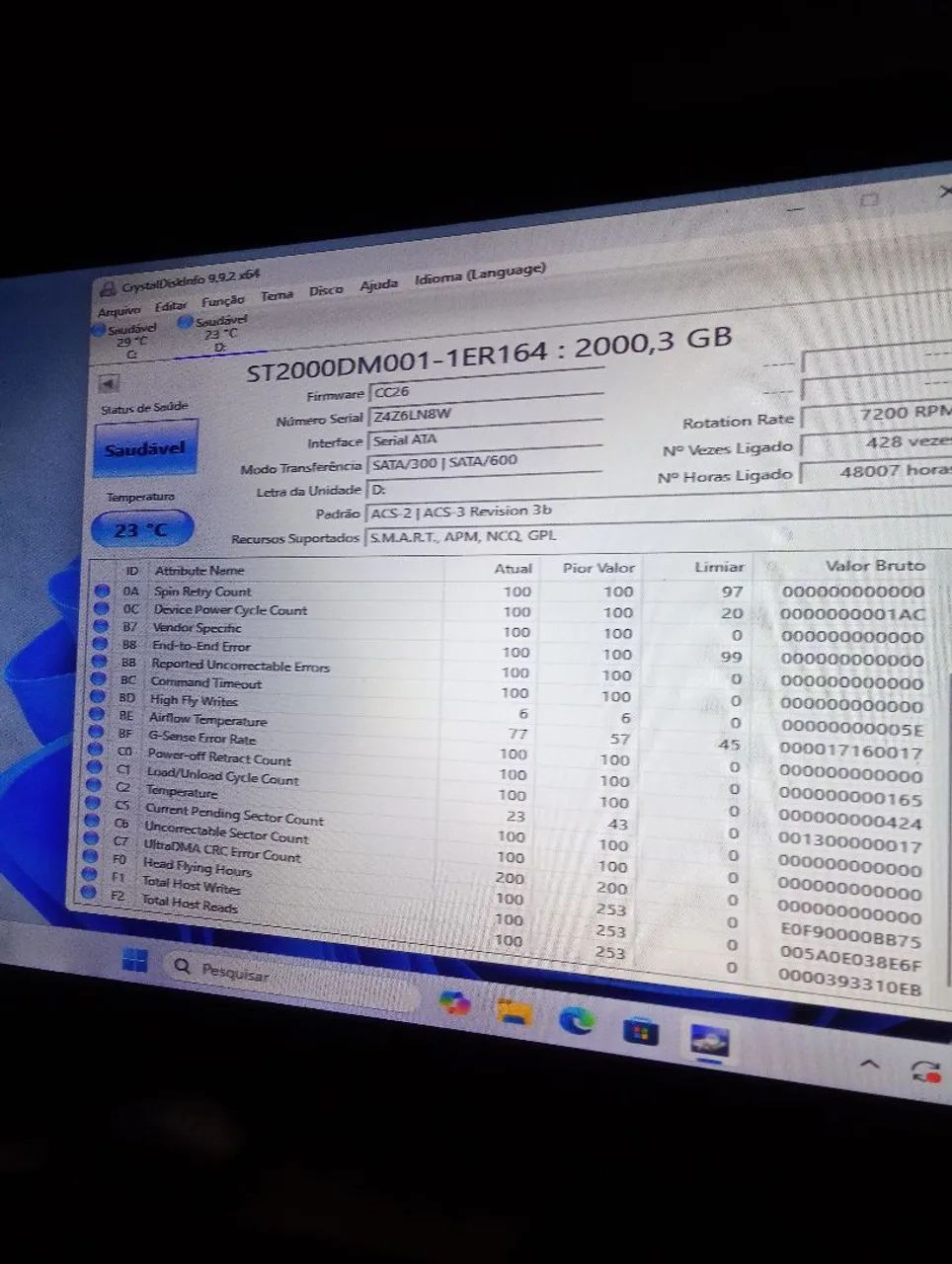Viewport: 952px width, 1264px height.
Task: Open the Windows Start menu
Action: pyautogui.click(x=134, y=959)
